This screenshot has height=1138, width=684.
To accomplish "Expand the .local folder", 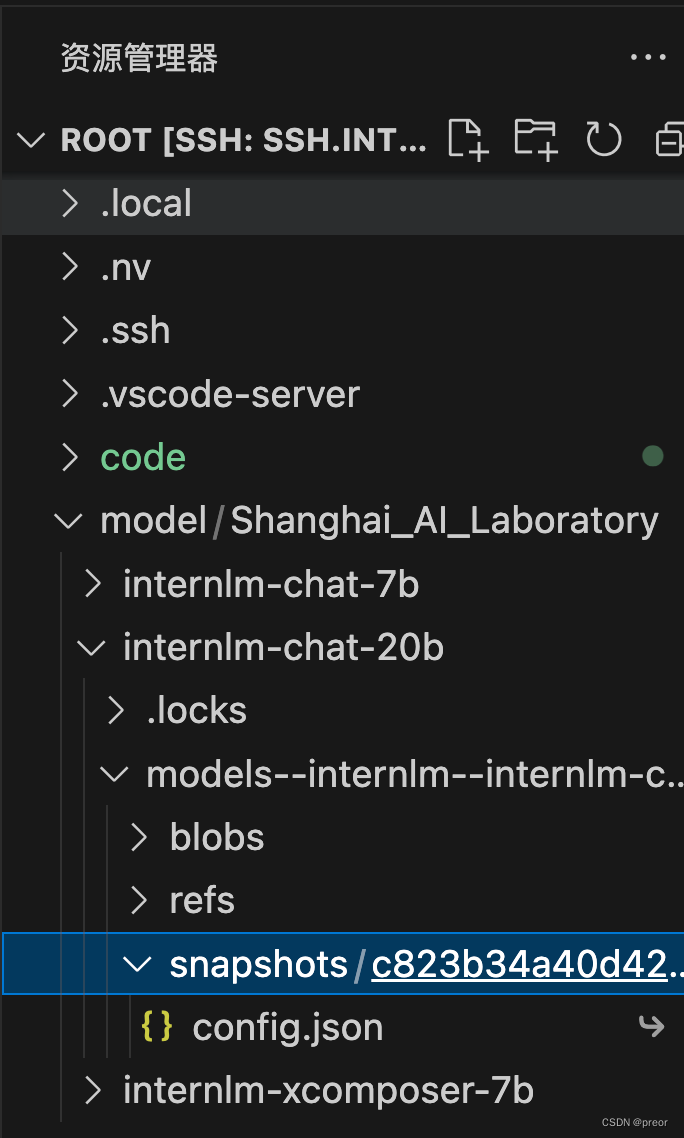I will click(69, 203).
